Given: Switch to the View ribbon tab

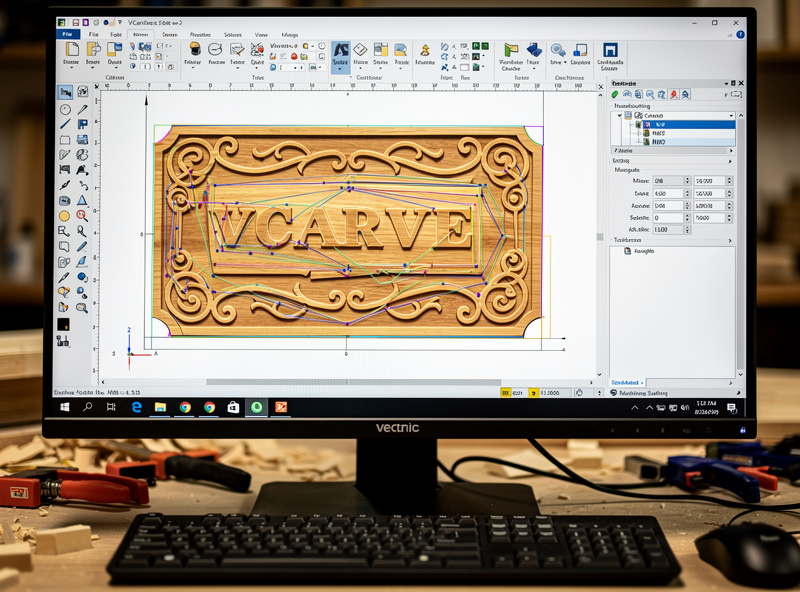Looking at the screenshot, I should click(x=261, y=35).
